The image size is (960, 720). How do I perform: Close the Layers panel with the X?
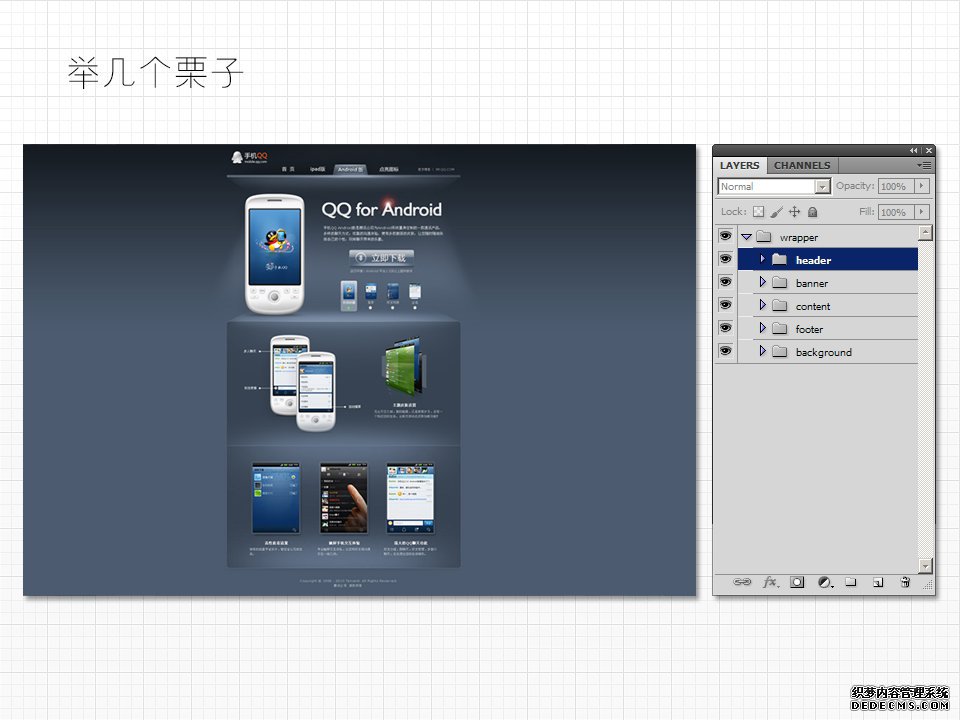point(929,151)
